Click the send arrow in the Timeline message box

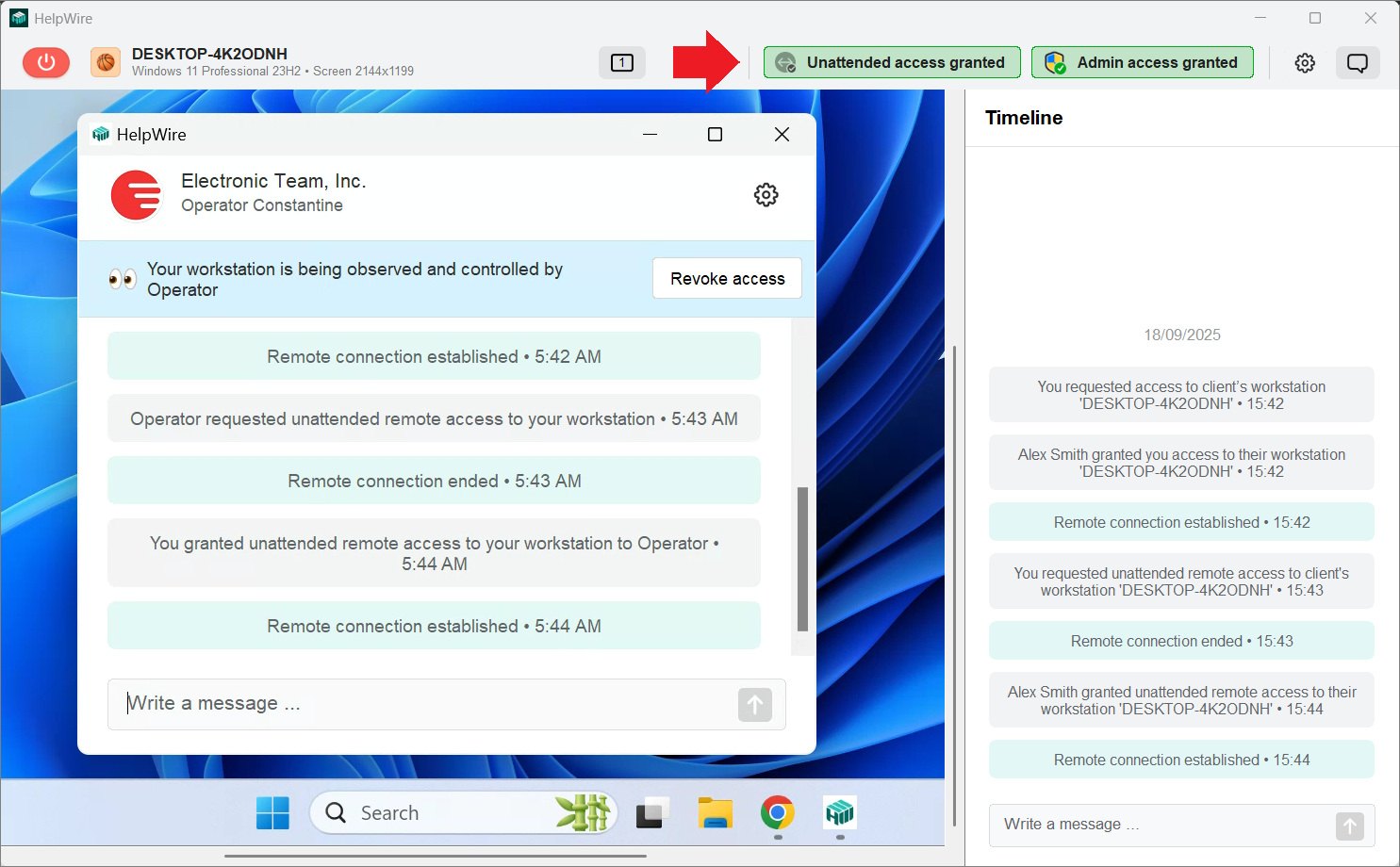pos(1348,826)
